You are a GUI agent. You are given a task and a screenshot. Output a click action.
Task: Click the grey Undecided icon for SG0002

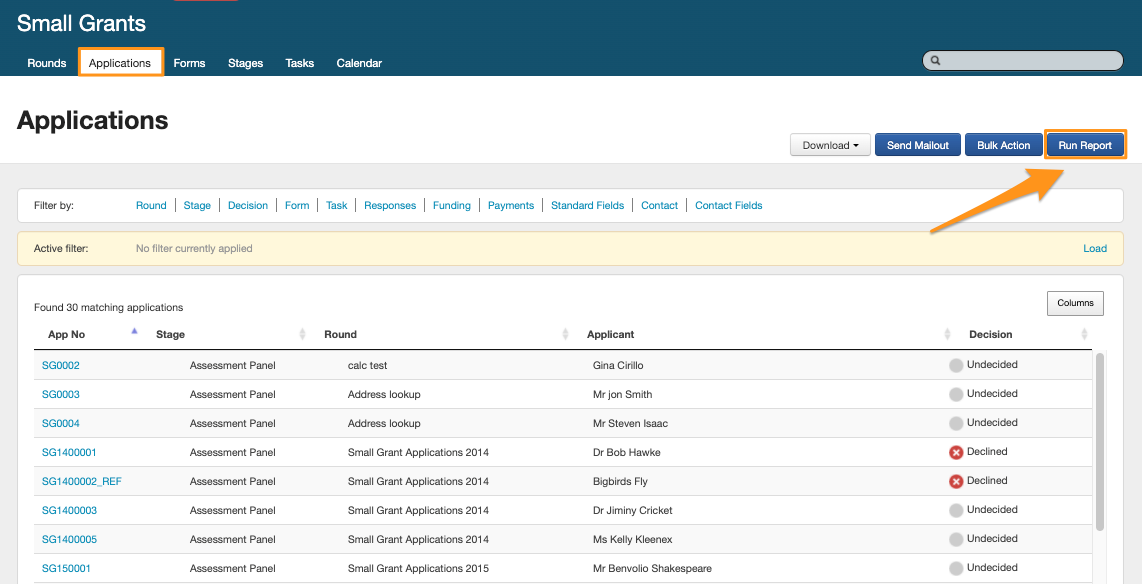pyautogui.click(x=956, y=365)
